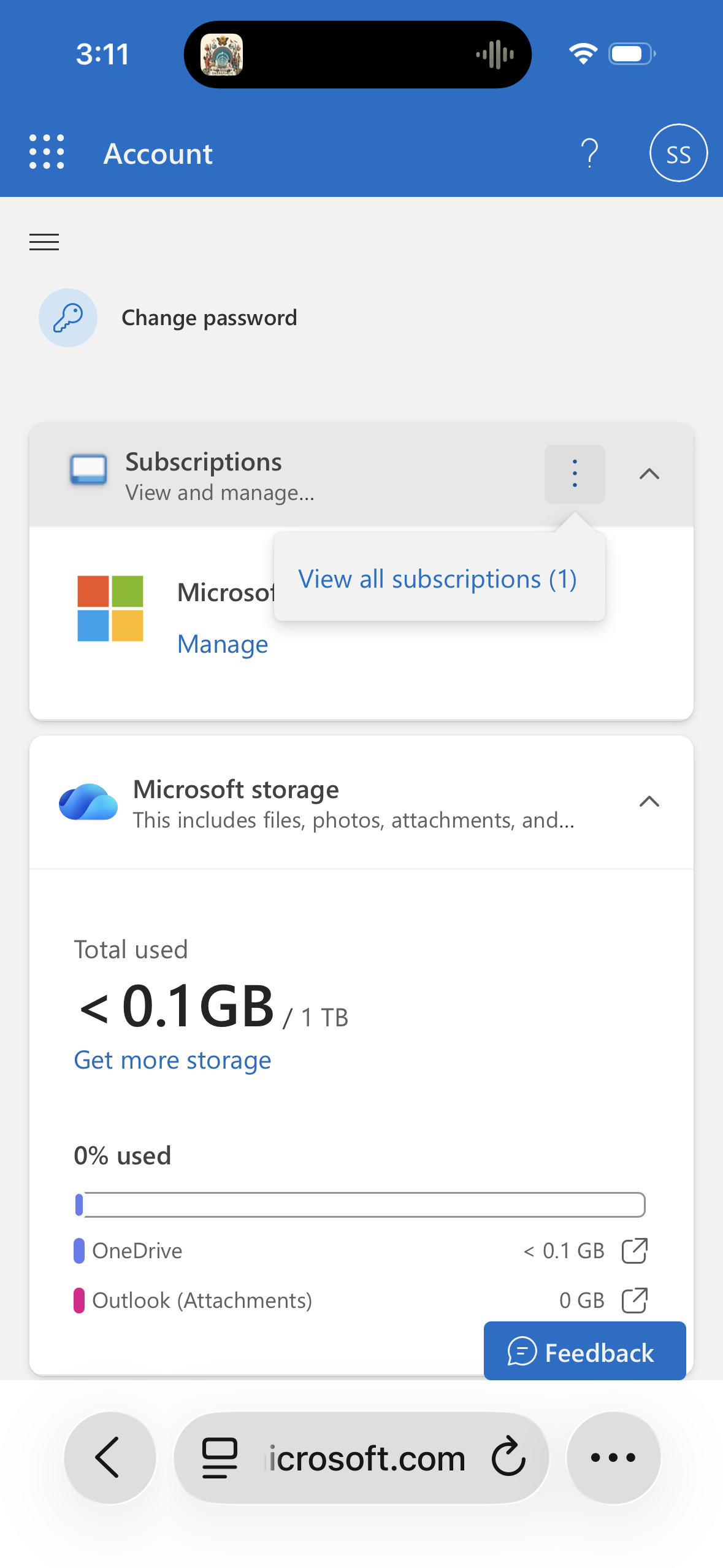Open the browser tabs overview icon

(x=220, y=1458)
